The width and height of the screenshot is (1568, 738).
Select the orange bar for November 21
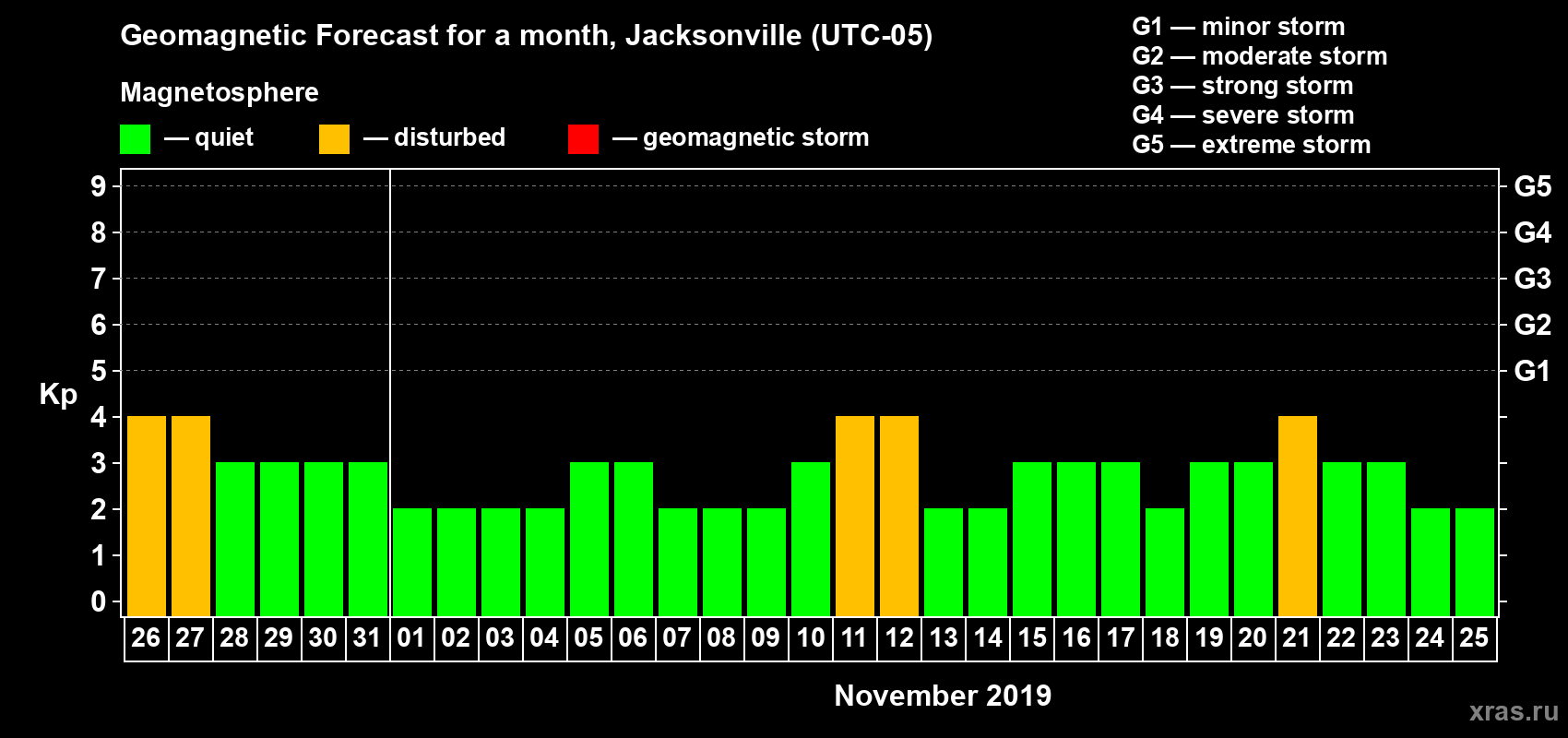click(1298, 517)
